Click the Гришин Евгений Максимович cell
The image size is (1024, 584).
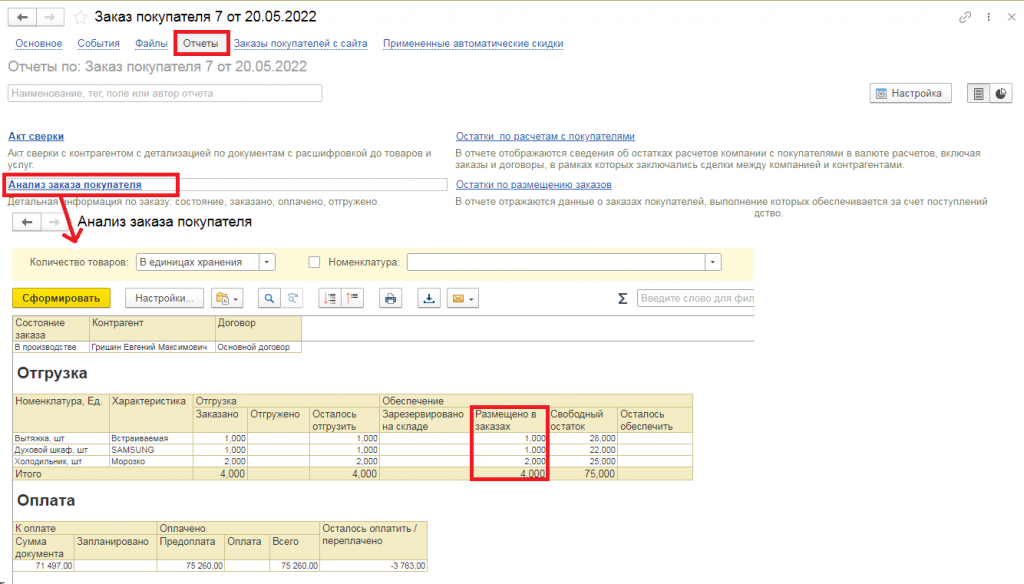152,347
